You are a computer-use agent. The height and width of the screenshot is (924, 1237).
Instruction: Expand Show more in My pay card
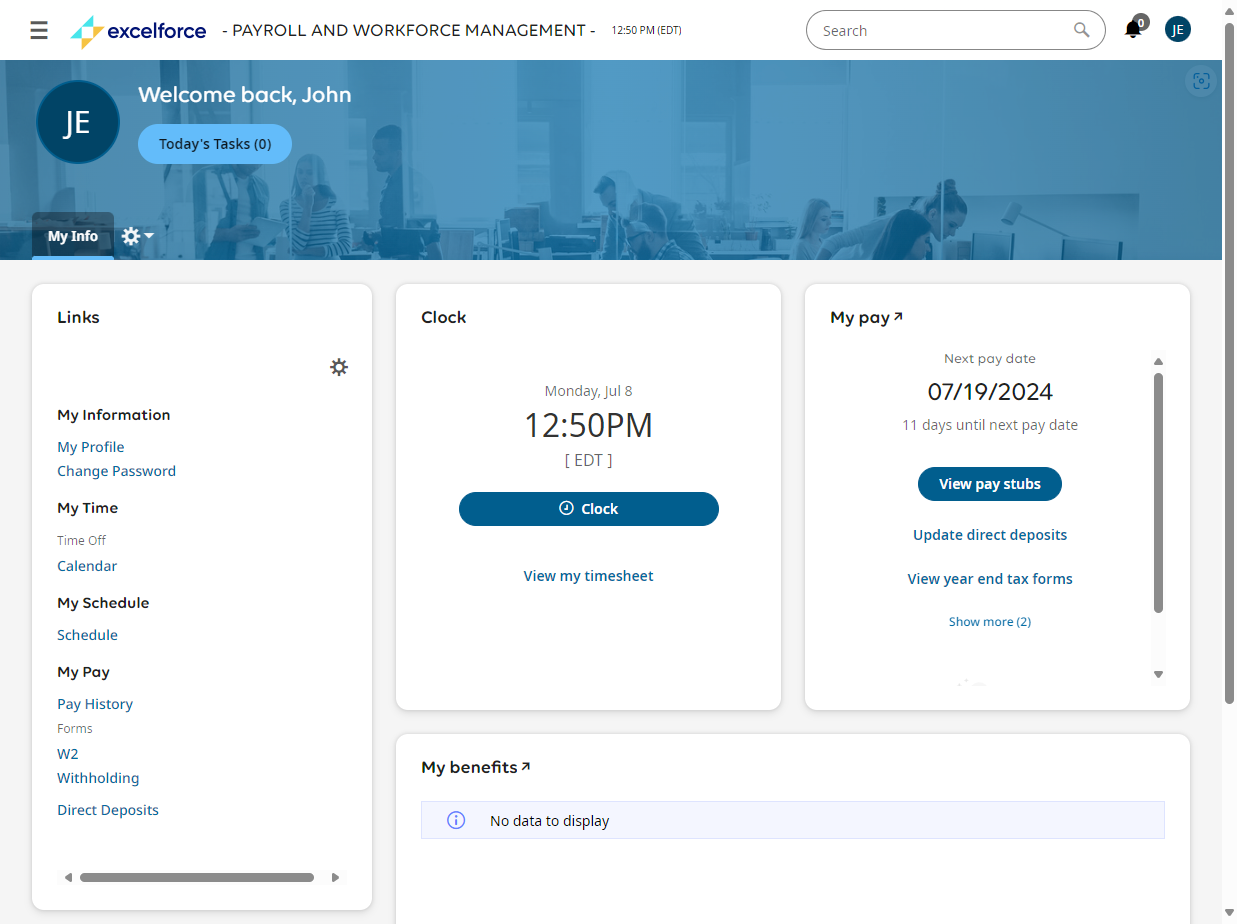pyautogui.click(x=989, y=621)
